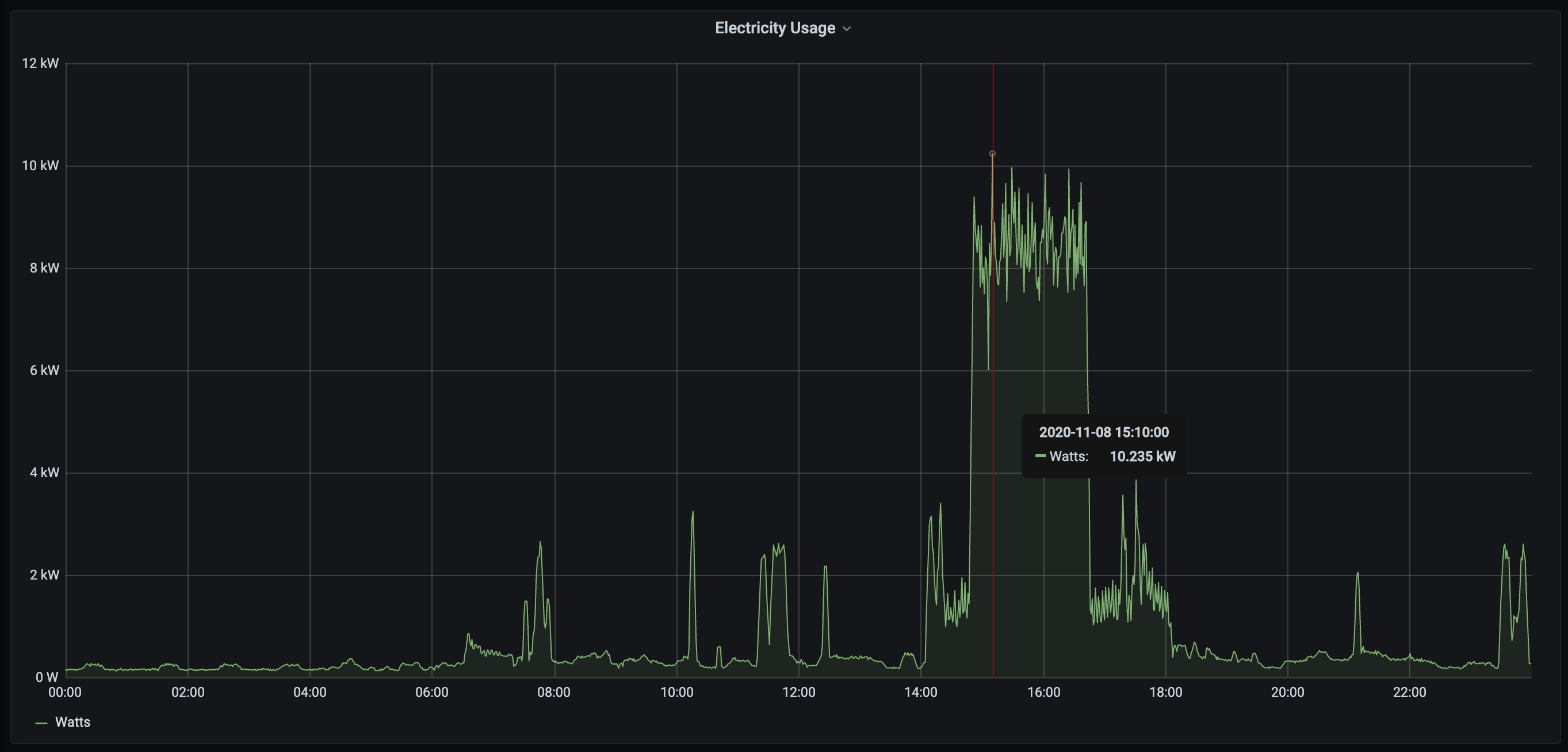Click the tooltip value 10.235 kW

(1142, 456)
